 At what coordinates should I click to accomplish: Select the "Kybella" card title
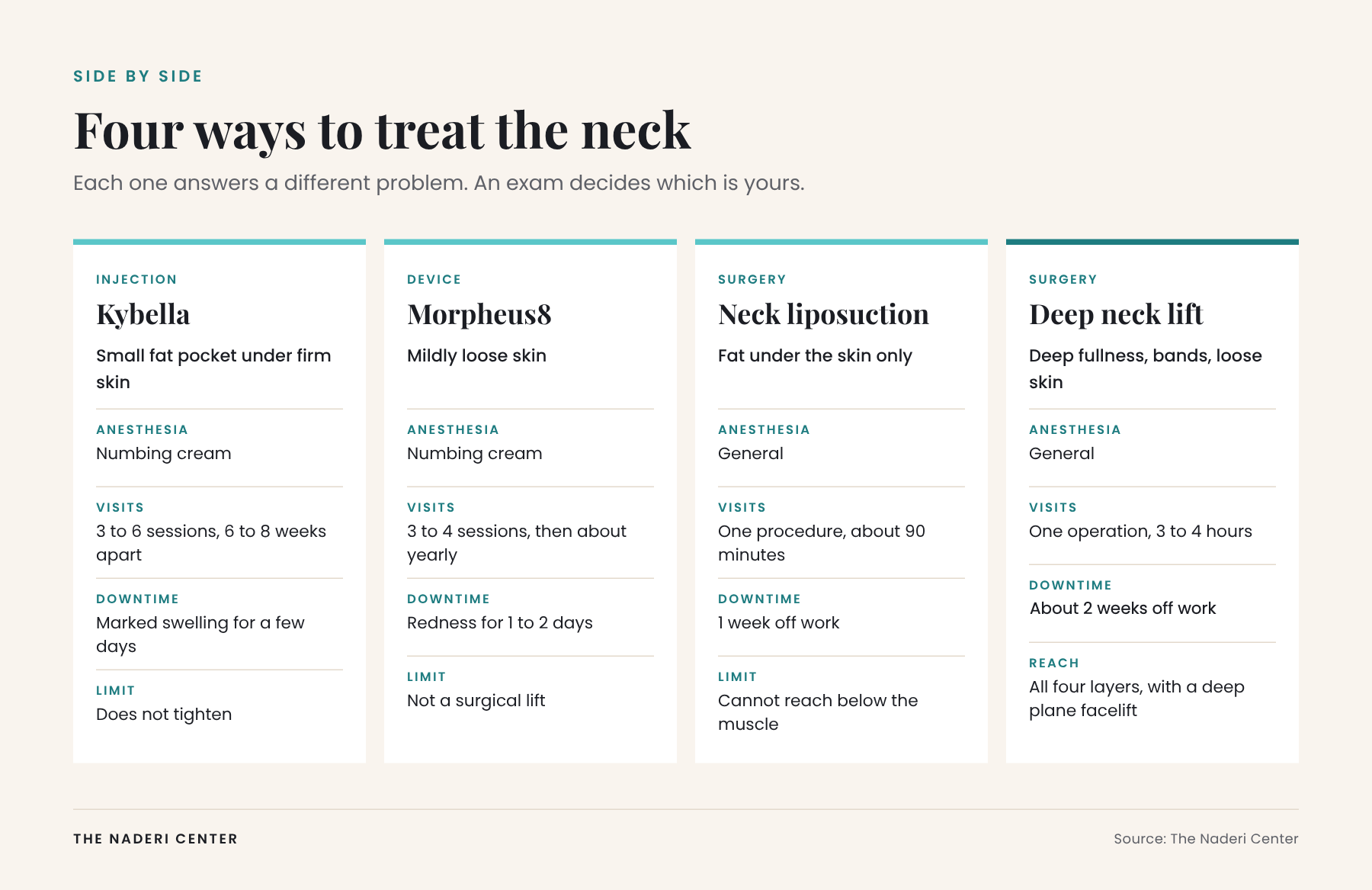click(x=143, y=314)
